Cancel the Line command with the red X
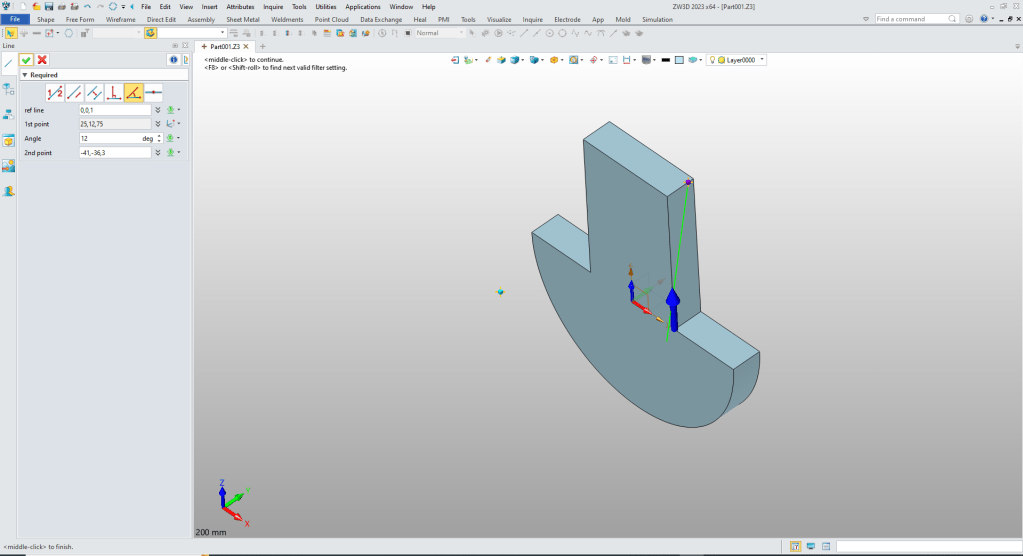The width and height of the screenshot is (1023, 556). point(42,60)
